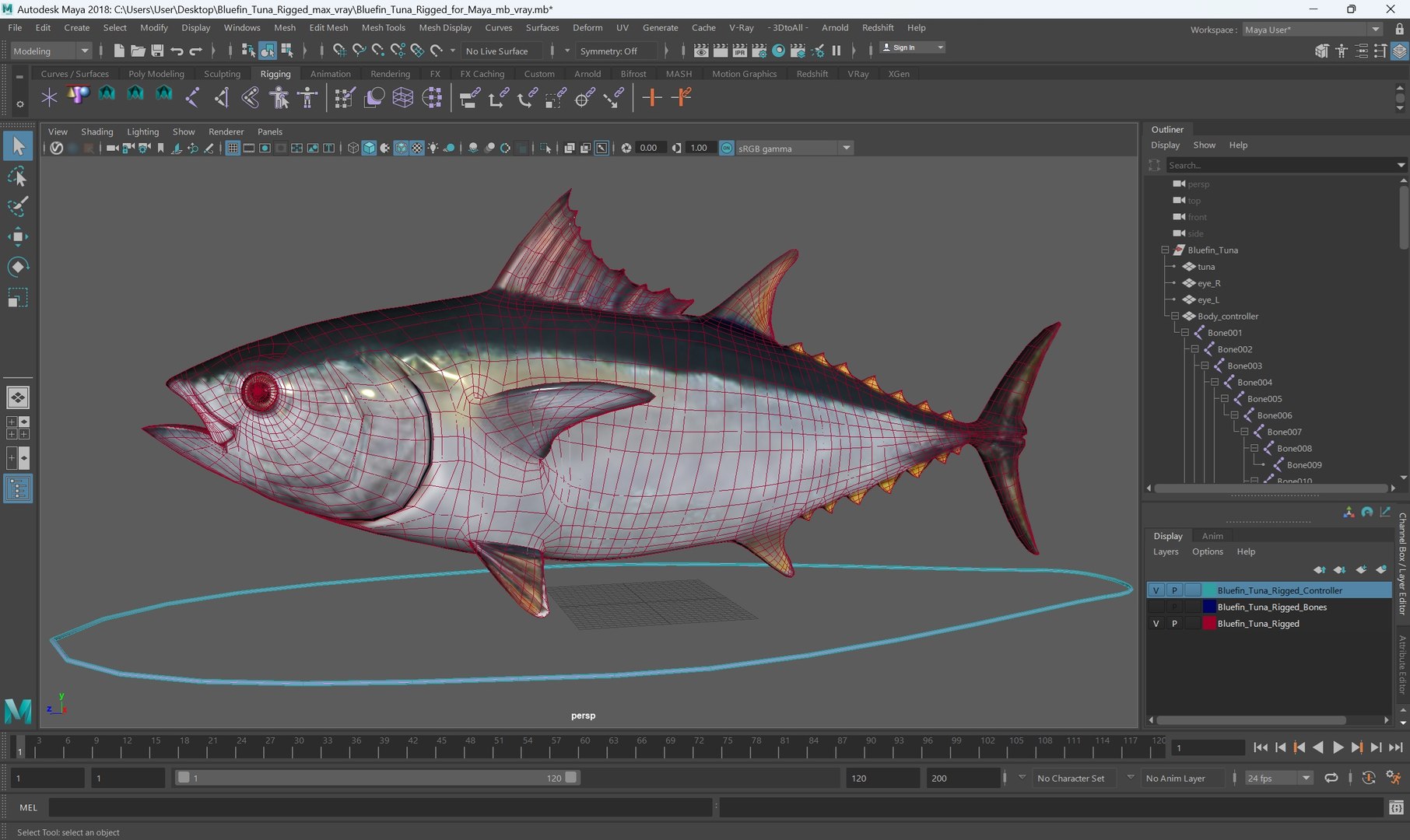Go to start of playback range

[x=1261, y=747]
